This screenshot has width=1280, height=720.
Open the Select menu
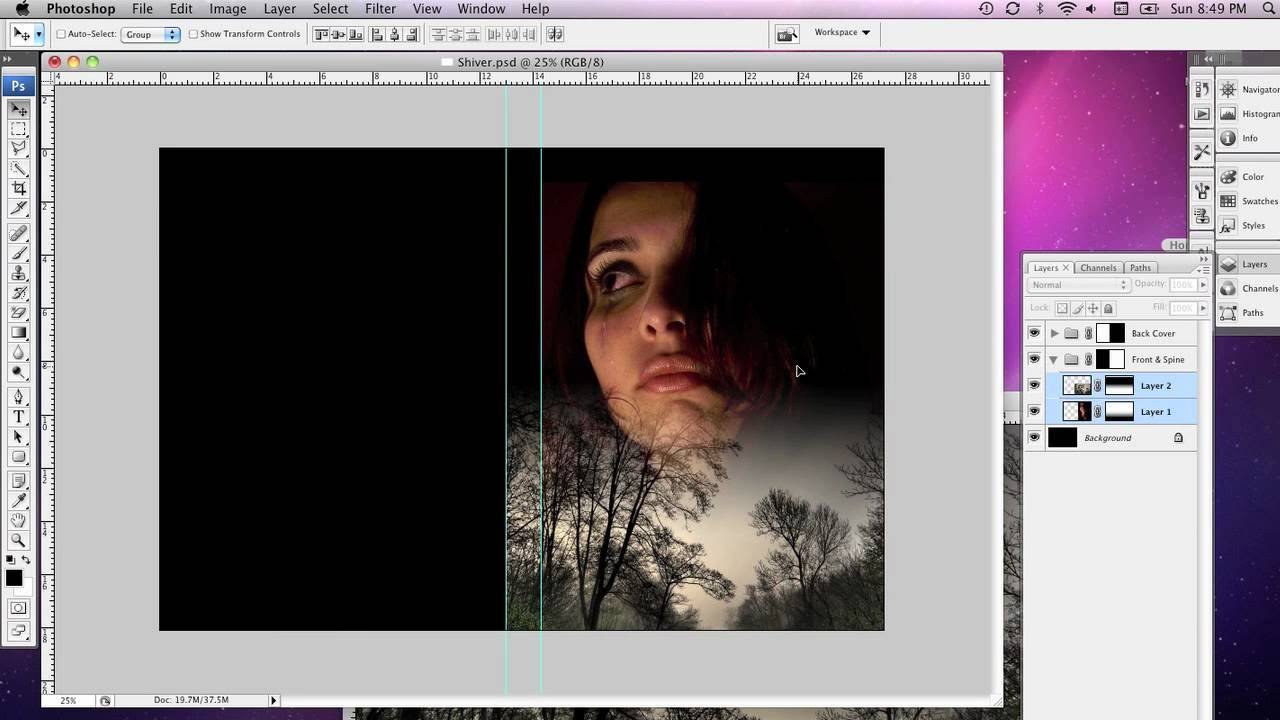(330, 9)
